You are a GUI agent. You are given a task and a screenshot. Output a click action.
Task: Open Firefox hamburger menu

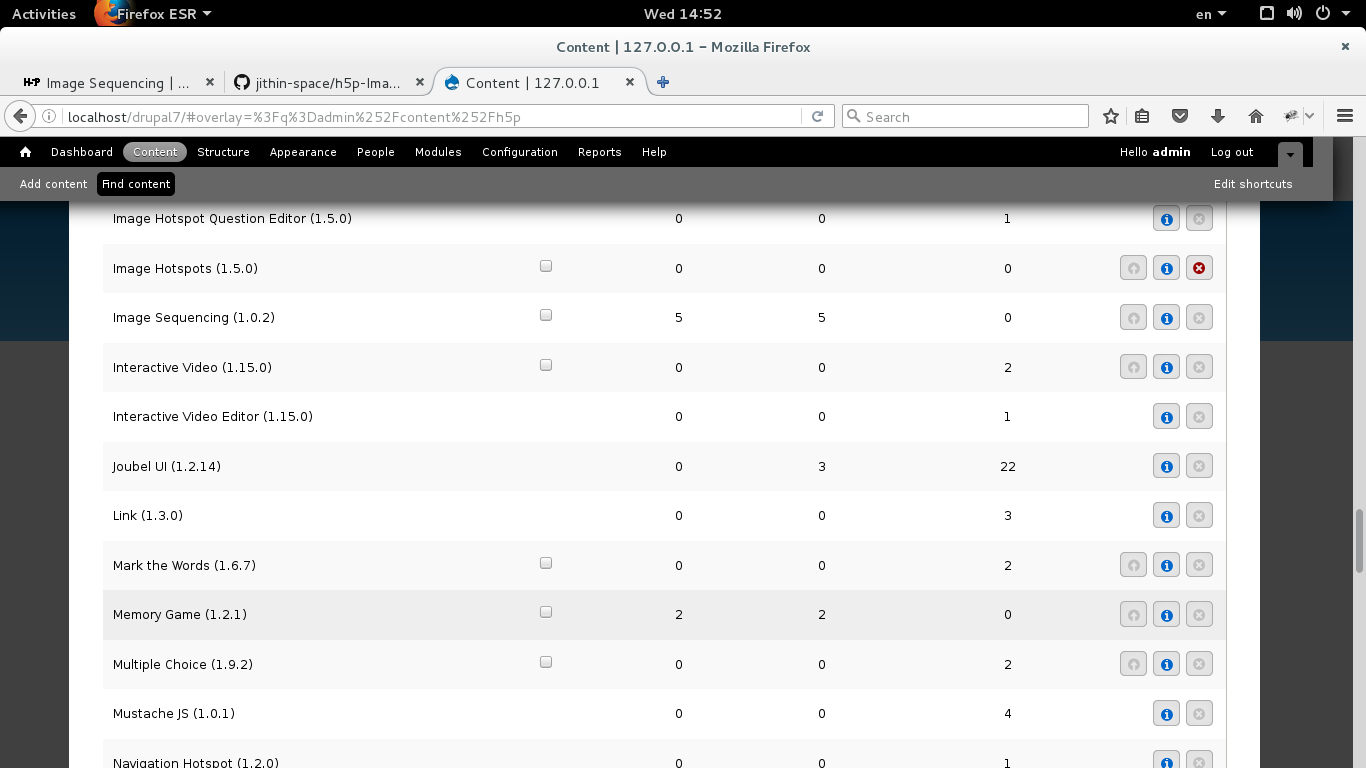tap(1345, 116)
